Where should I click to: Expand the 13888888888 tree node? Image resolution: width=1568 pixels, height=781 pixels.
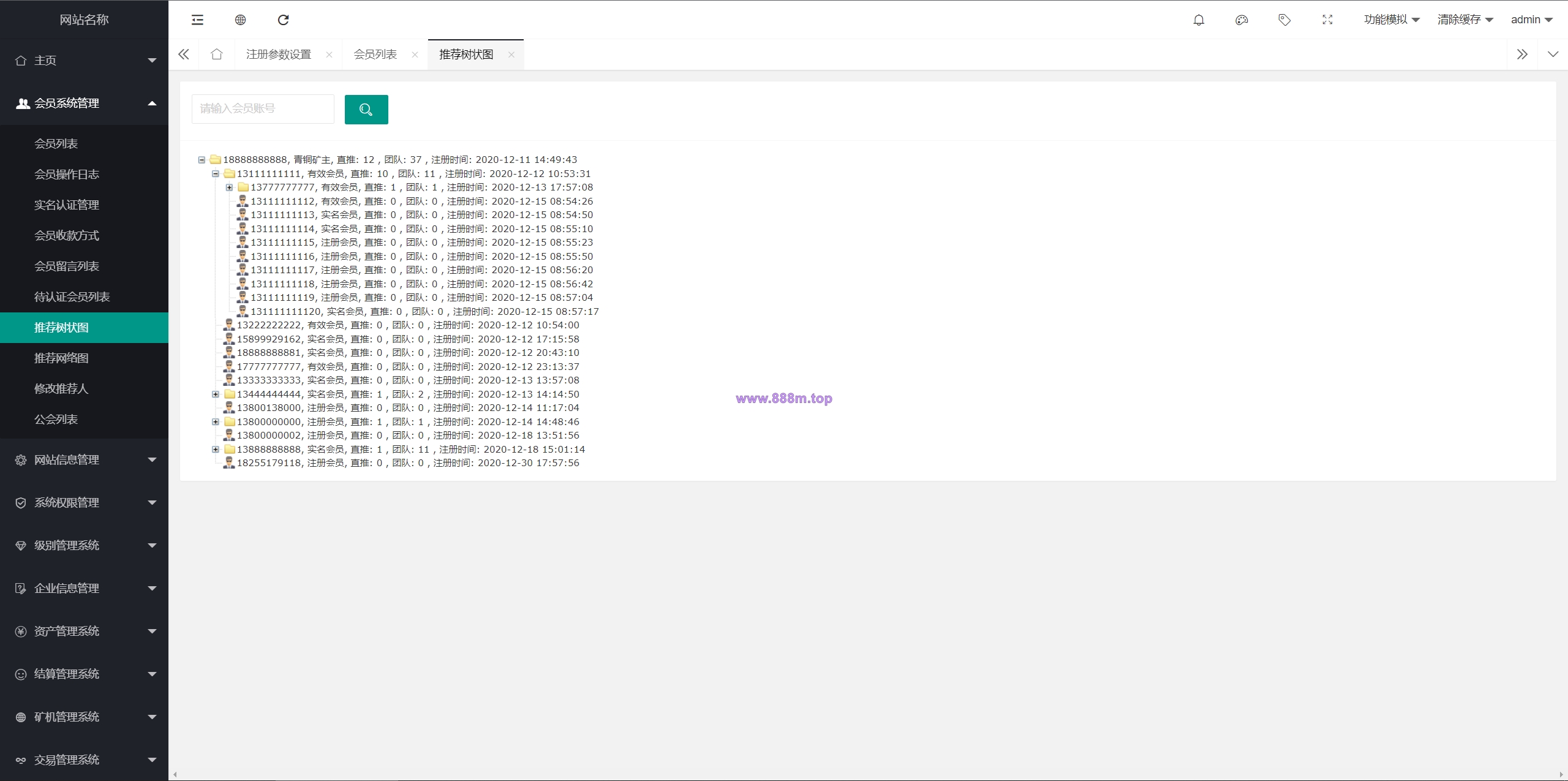pos(216,450)
